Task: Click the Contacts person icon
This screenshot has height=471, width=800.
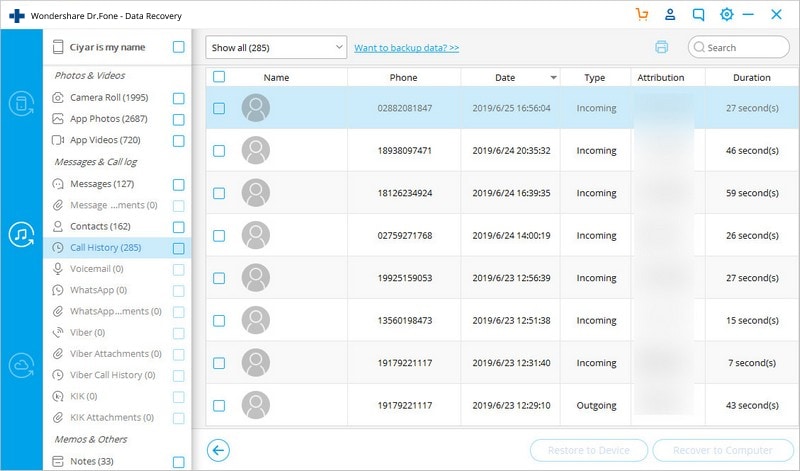Action: click(x=58, y=226)
